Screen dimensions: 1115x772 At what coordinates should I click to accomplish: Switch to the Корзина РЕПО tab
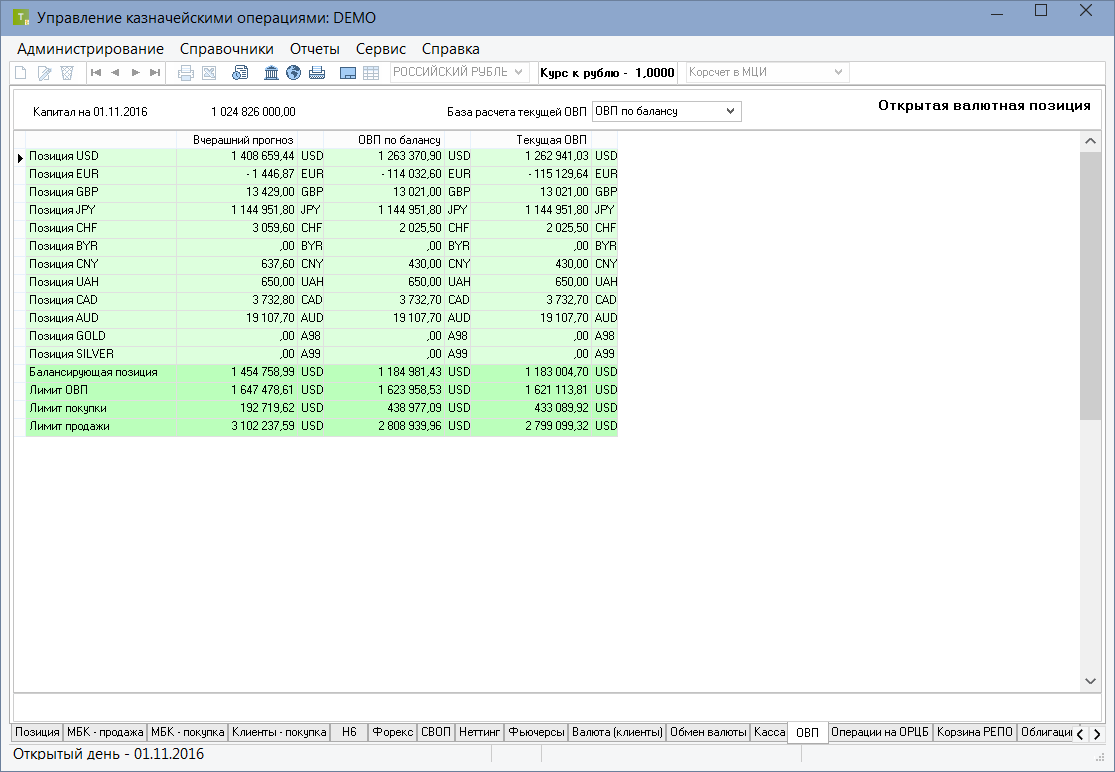pyautogui.click(x=975, y=732)
